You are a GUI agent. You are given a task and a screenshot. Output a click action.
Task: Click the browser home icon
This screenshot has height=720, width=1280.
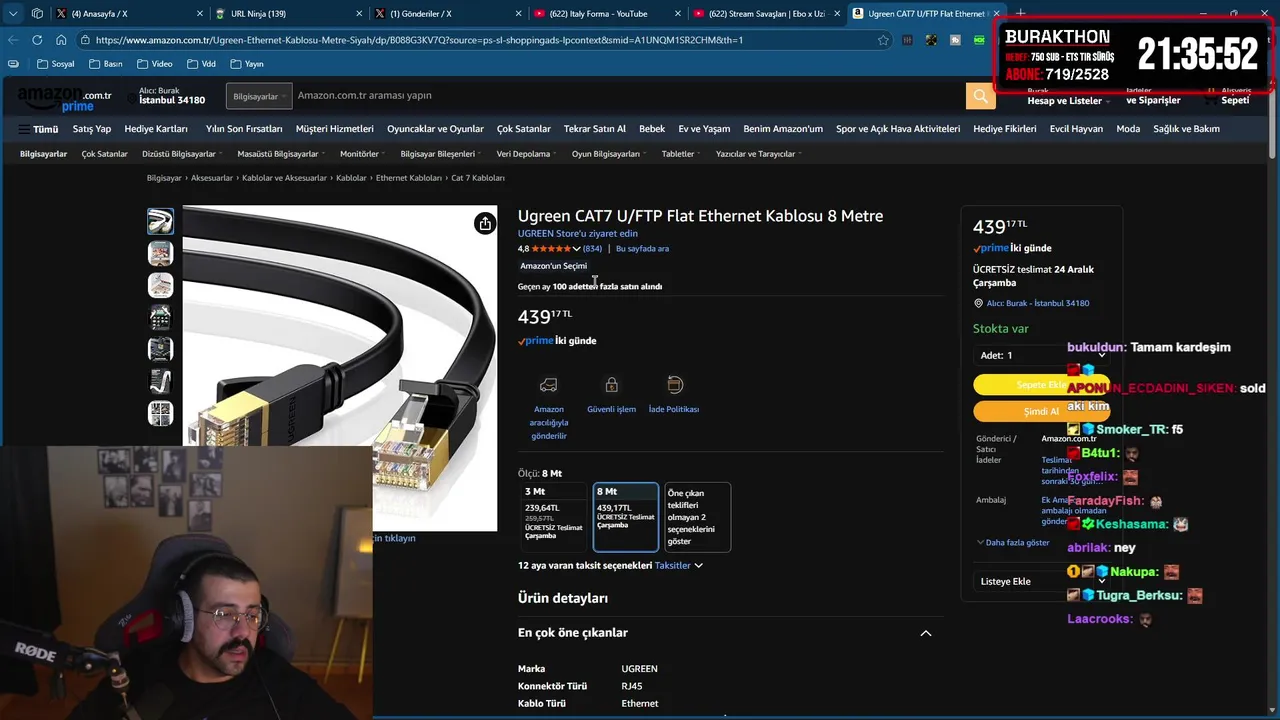click(x=61, y=40)
